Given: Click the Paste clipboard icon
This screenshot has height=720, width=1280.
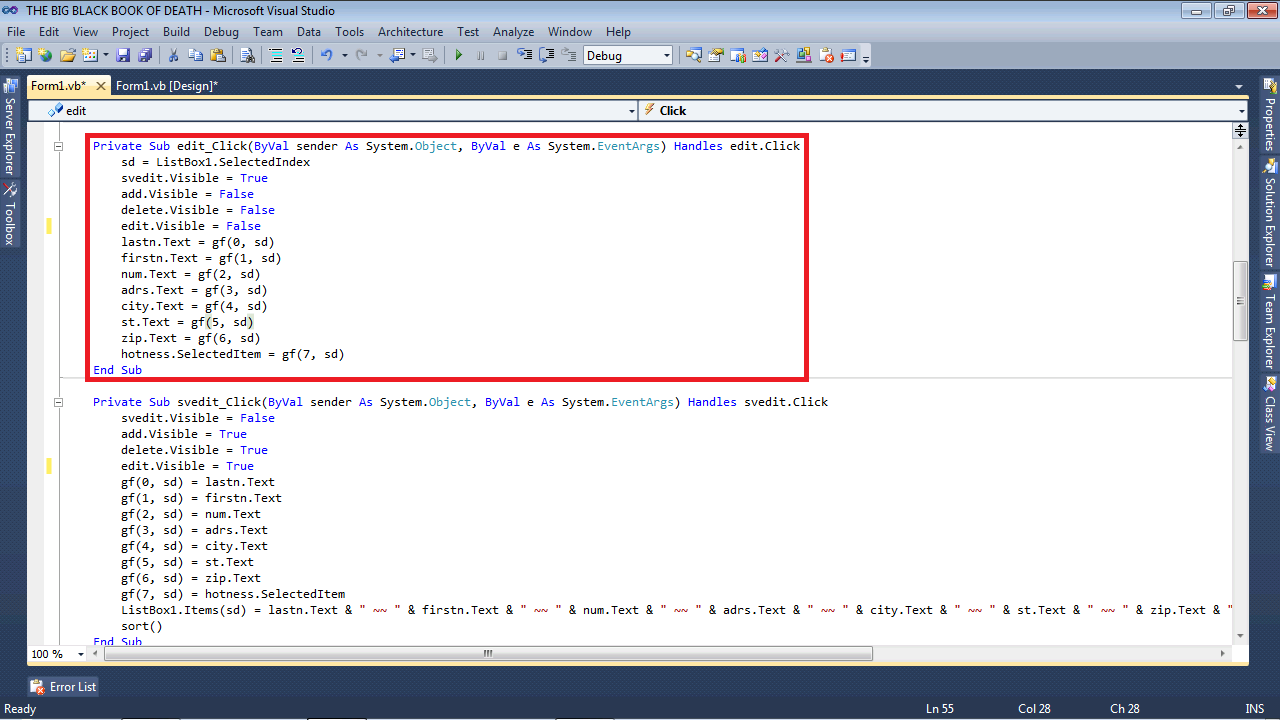Looking at the screenshot, I should (x=218, y=55).
